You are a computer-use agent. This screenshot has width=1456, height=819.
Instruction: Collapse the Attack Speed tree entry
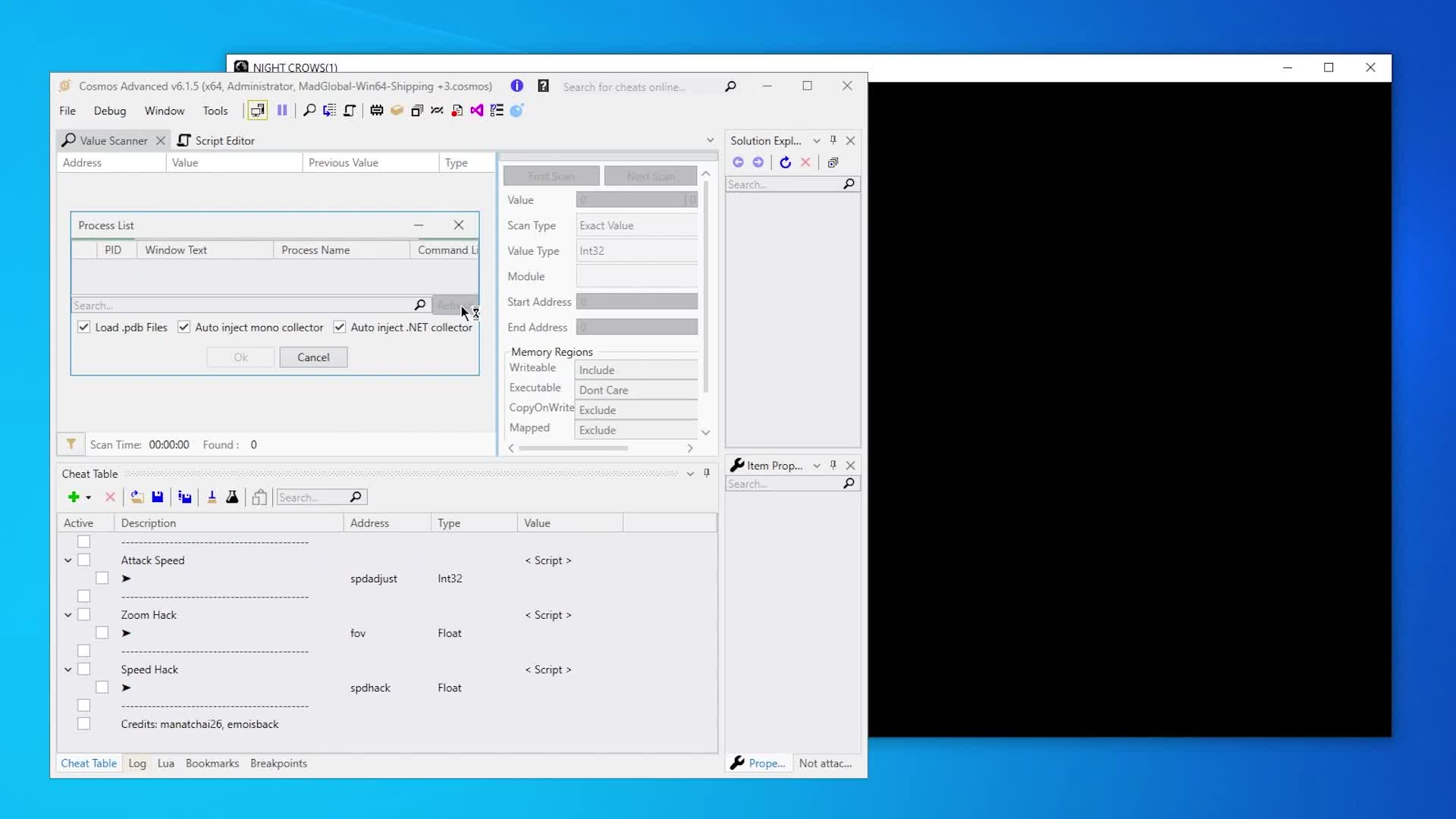(68, 560)
